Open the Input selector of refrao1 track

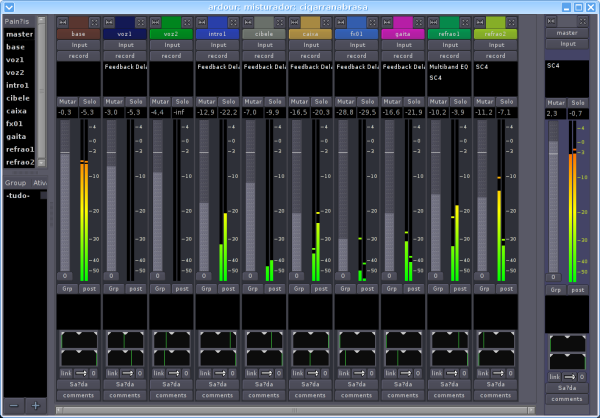coord(449,45)
